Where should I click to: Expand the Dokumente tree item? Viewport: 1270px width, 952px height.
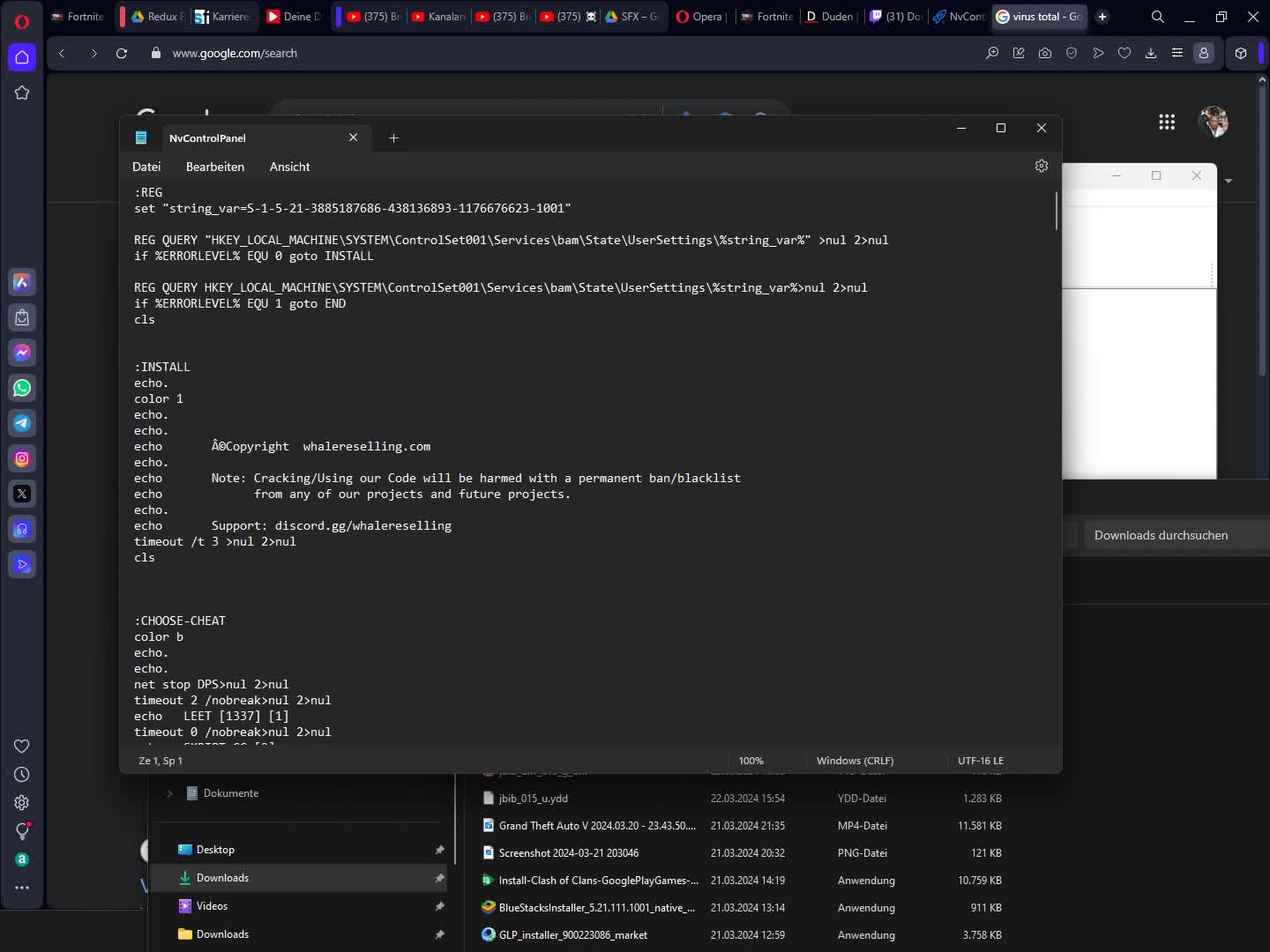pos(169,793)
